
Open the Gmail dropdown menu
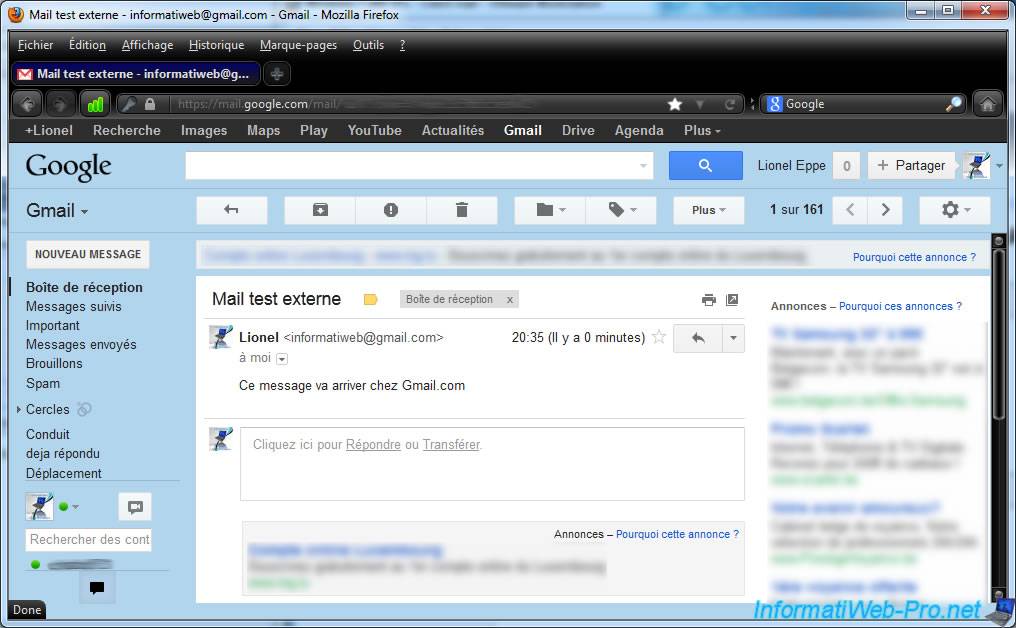[x=57, y=211]
